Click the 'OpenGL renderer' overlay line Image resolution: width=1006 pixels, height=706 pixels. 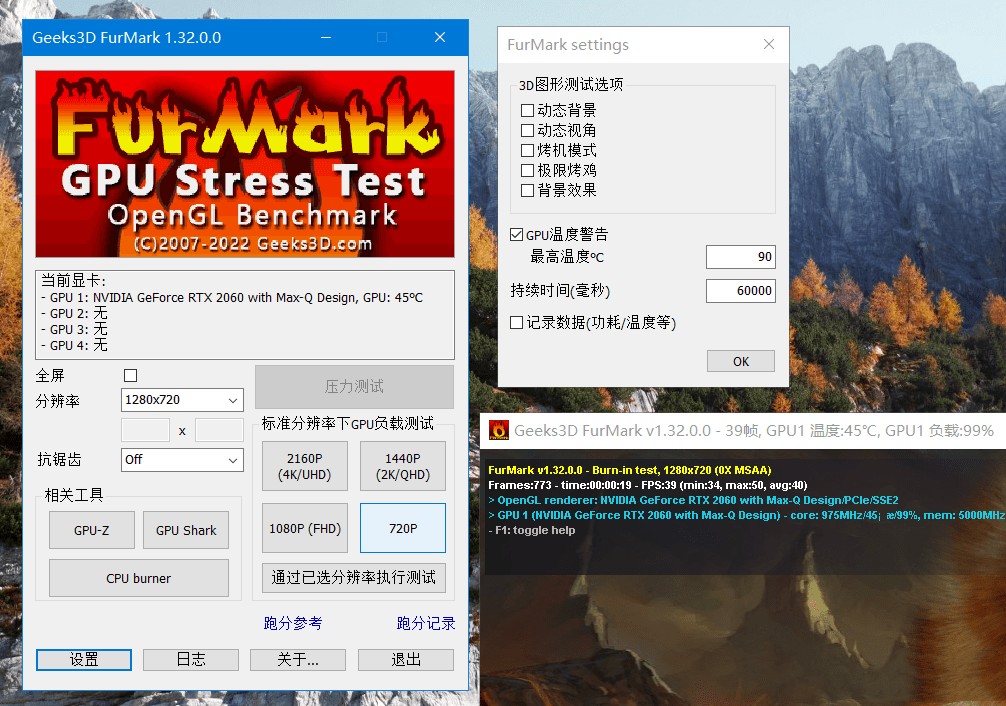693,500
